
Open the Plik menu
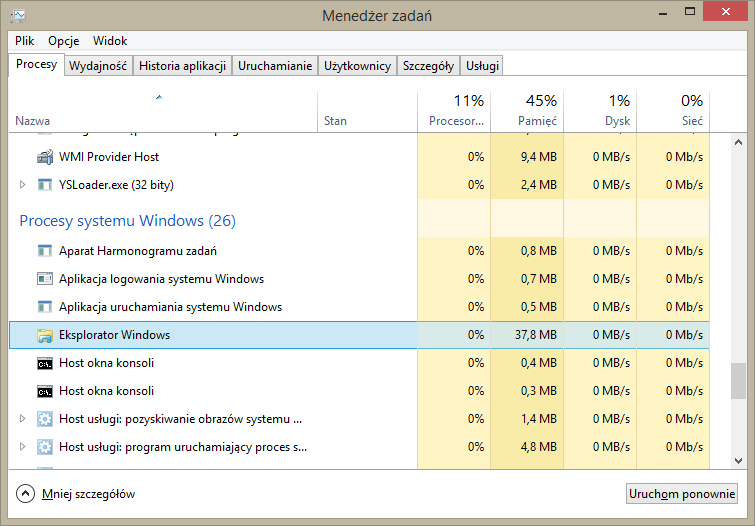click(25, 41)
